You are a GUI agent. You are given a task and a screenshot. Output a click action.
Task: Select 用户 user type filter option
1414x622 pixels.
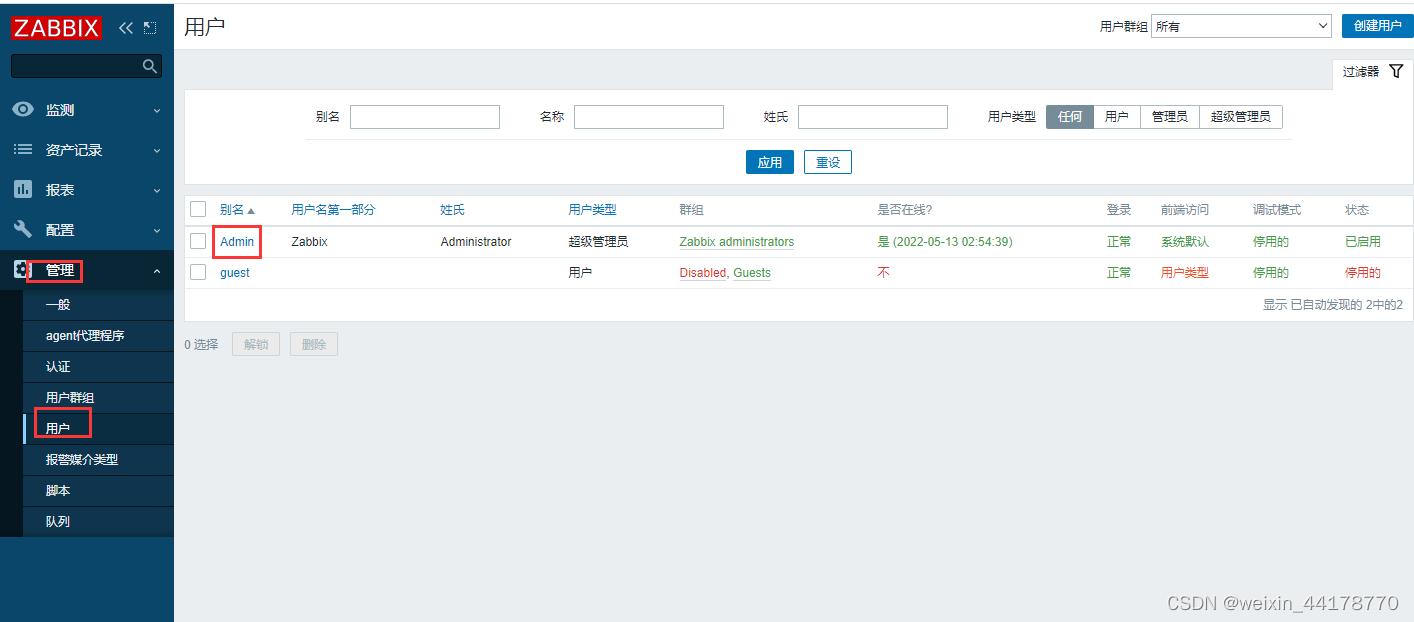coord(1117,117)
